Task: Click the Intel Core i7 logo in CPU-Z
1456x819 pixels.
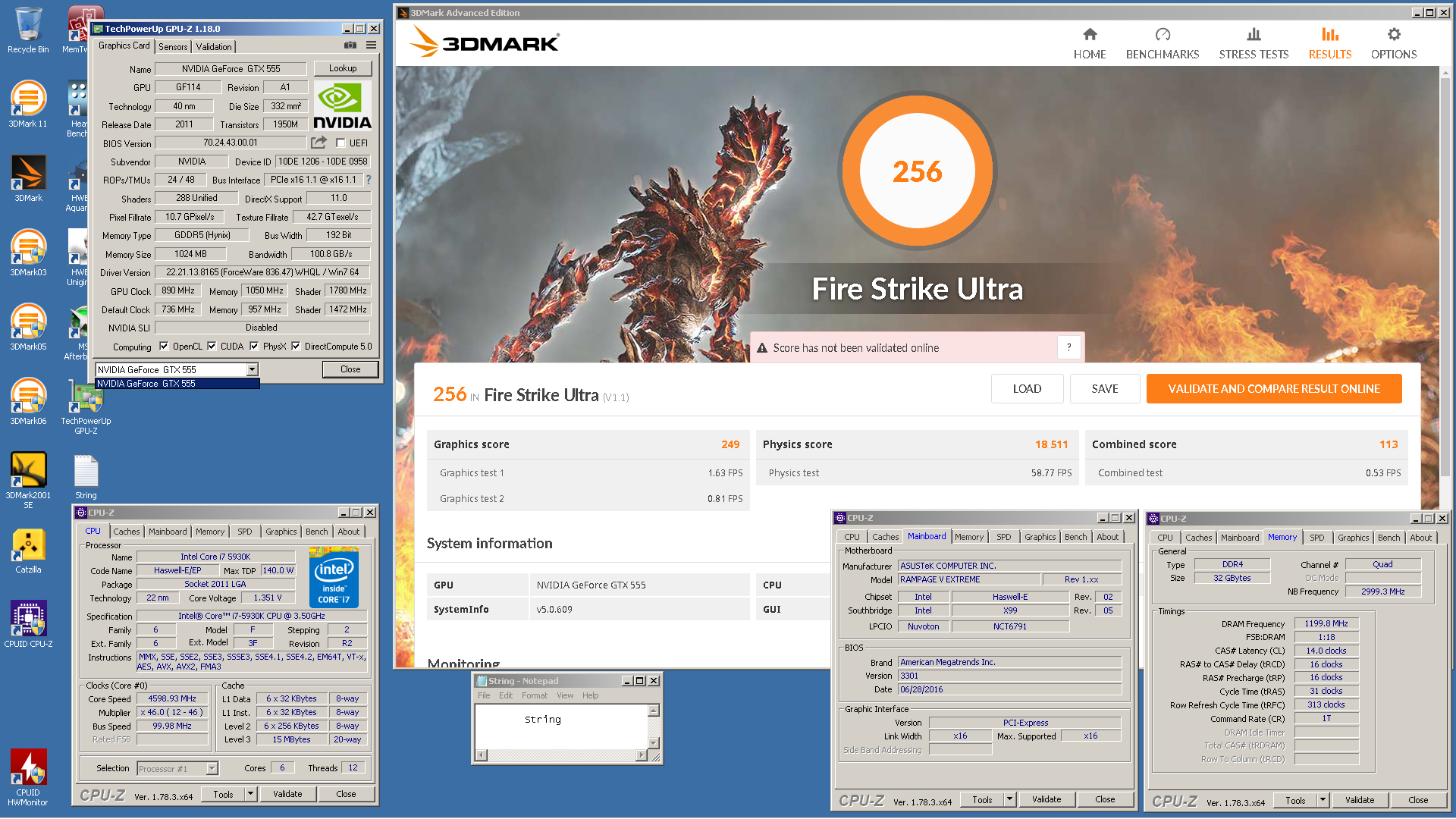Action: 334,578
